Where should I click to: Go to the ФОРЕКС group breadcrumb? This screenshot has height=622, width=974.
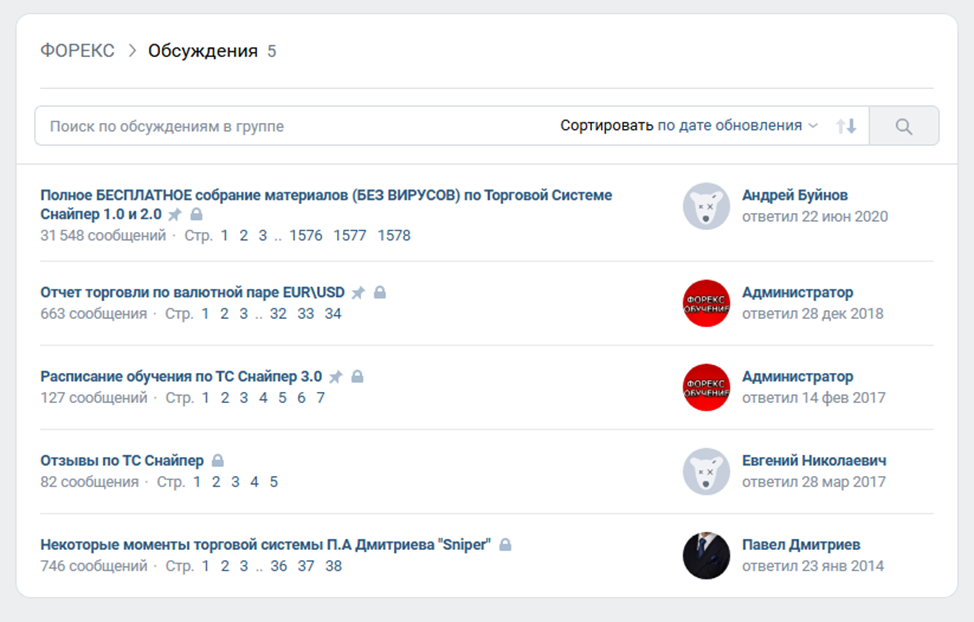[78, 50]
